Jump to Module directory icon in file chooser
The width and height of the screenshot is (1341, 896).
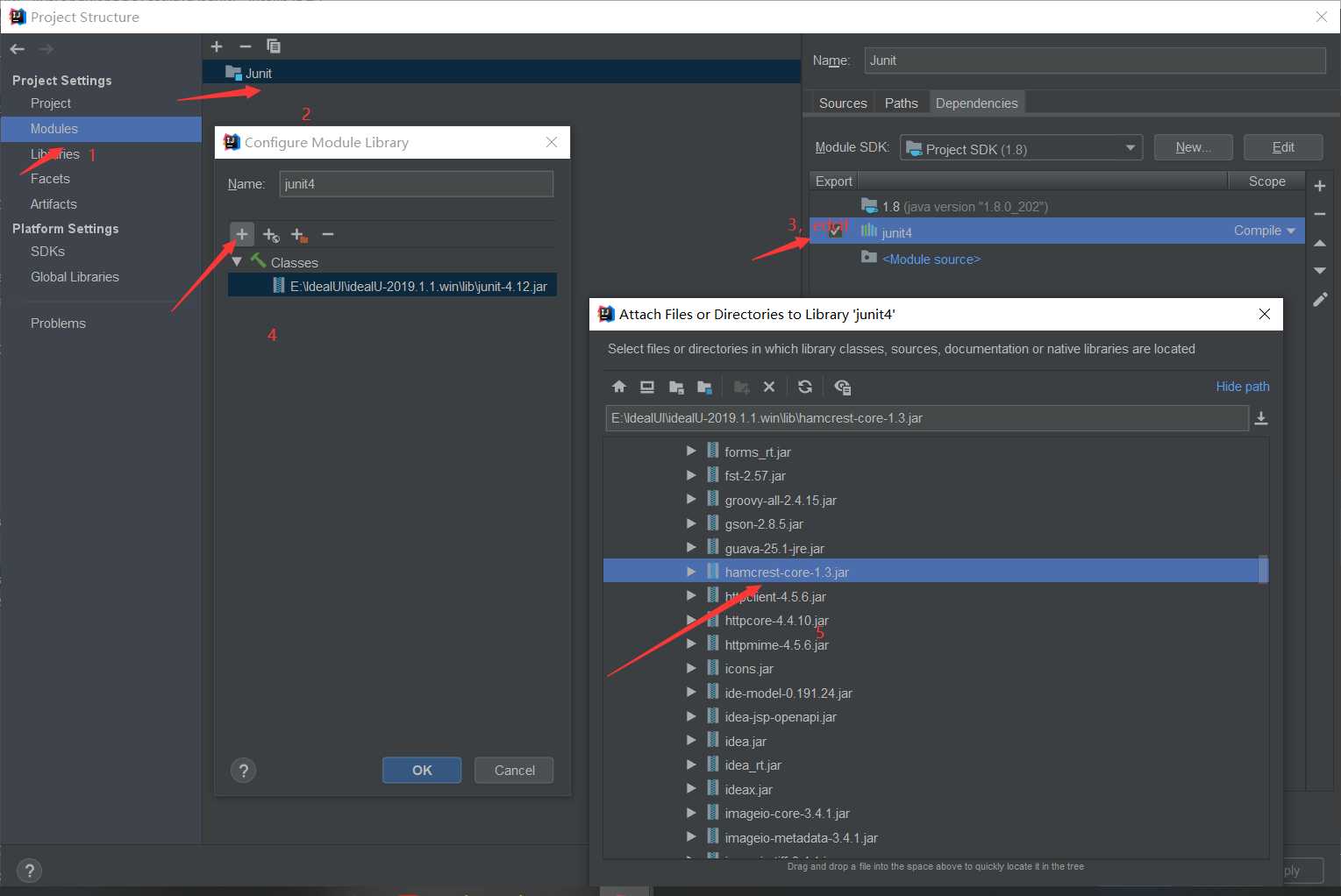pyautogui.click(x=704, y=387)
